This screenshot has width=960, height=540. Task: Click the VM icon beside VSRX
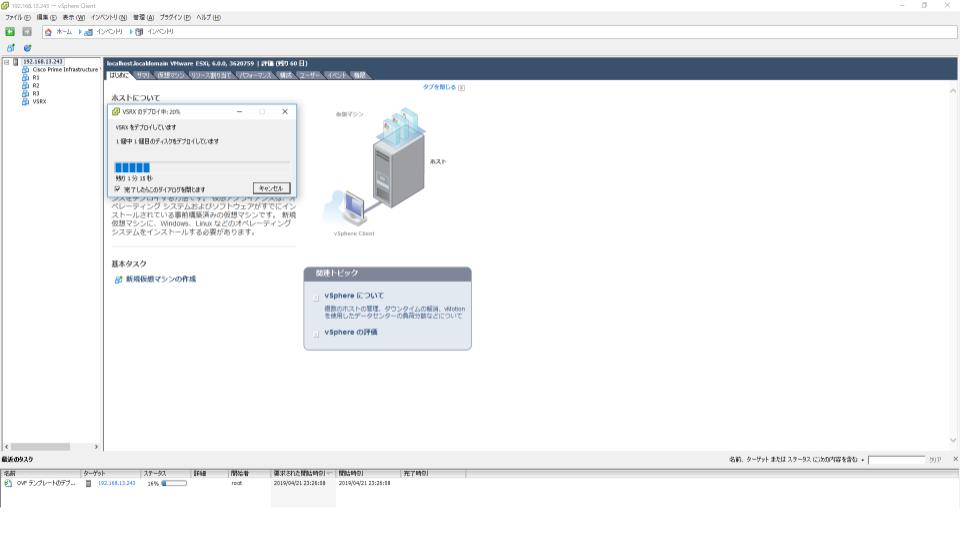click(x=26, y=102)
